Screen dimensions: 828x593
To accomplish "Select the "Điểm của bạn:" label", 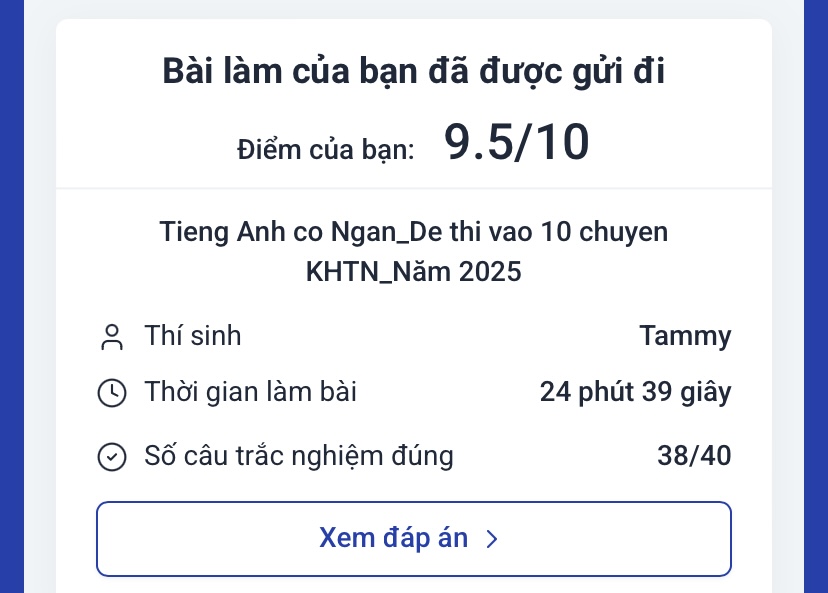I will point(326,150).
